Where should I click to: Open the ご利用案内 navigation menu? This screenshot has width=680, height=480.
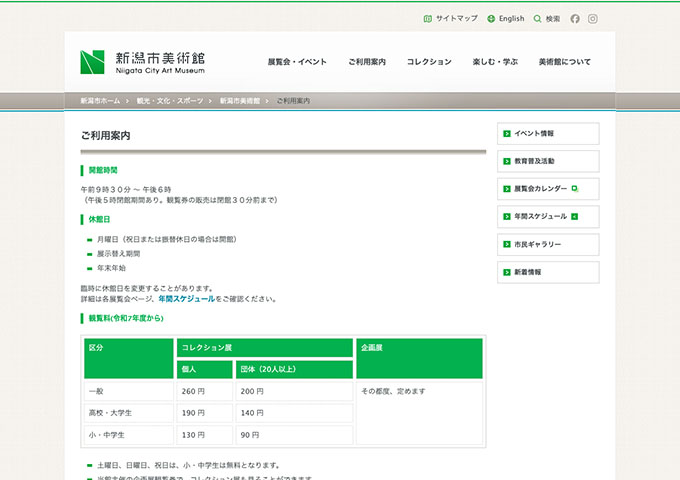click(x=367, y=62)
